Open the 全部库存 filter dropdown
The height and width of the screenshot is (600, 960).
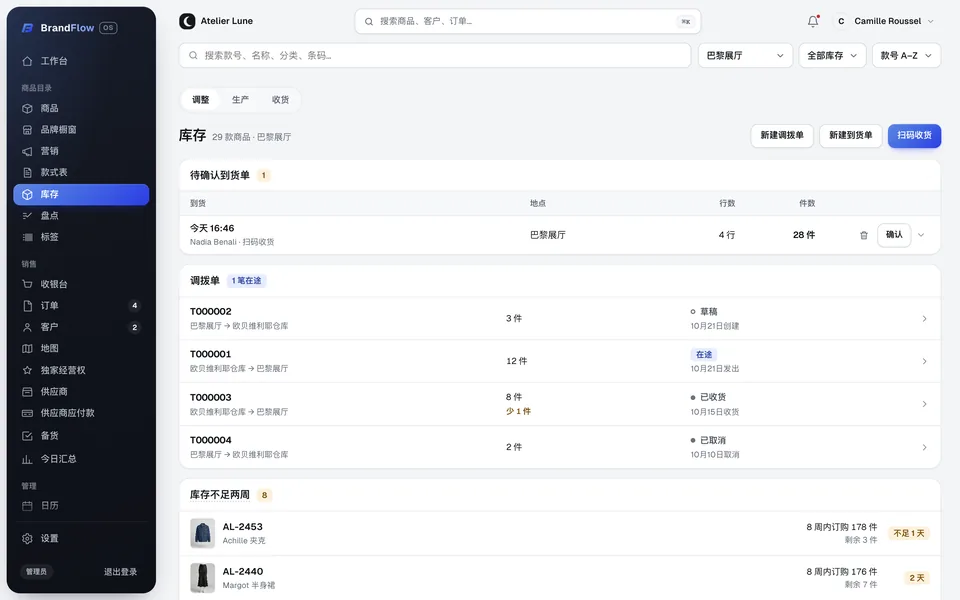(x=832, y=56)
